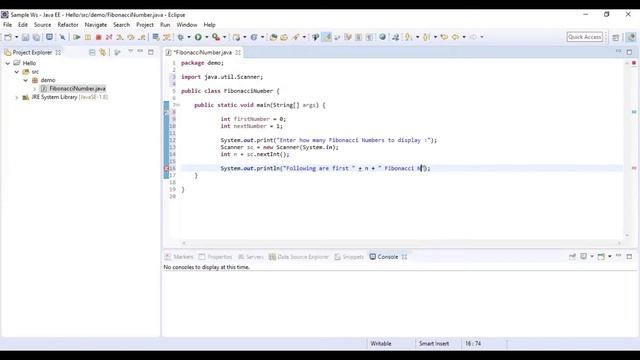Open Project Explorer View Menu triangle
Image resolution: width=640 pixels, height=360 pixels.
(x=131, y=51)
